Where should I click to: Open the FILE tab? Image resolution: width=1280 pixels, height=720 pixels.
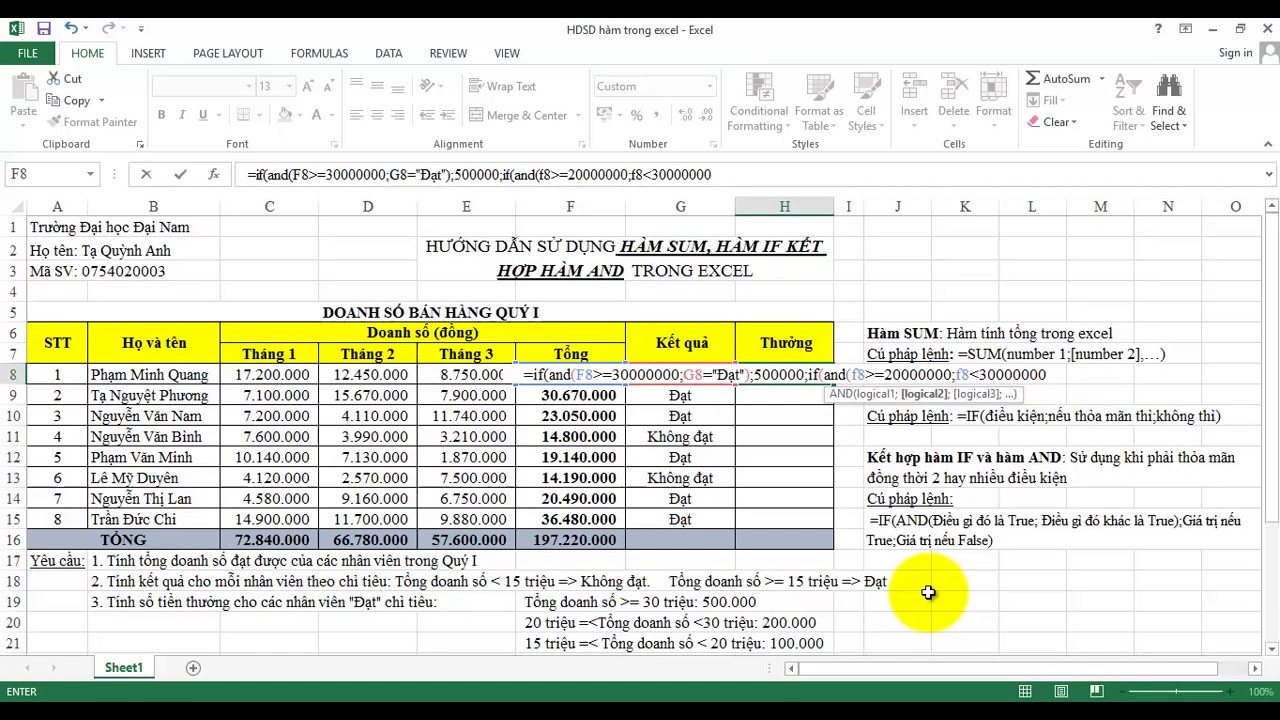[27, 53]
